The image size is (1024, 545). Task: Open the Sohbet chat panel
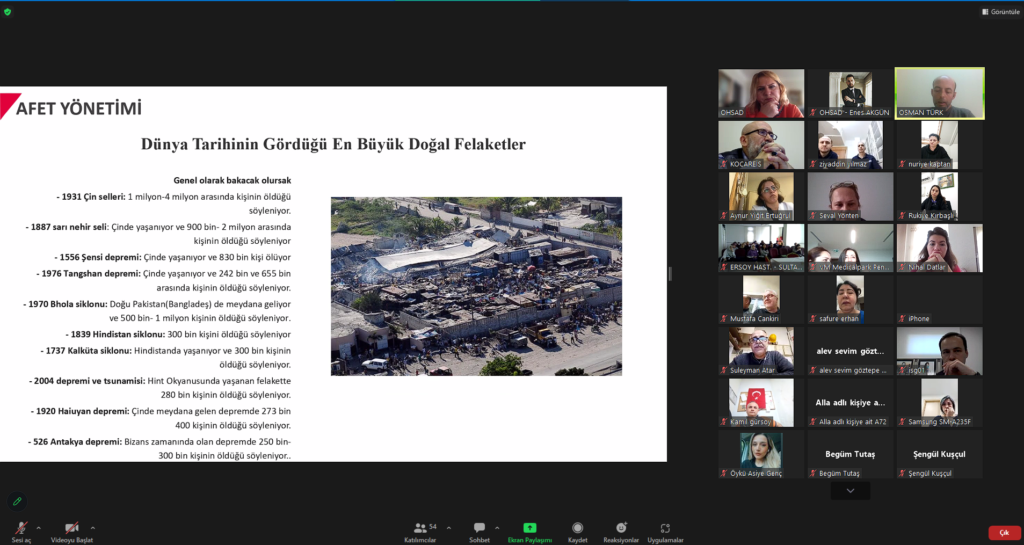479,528
